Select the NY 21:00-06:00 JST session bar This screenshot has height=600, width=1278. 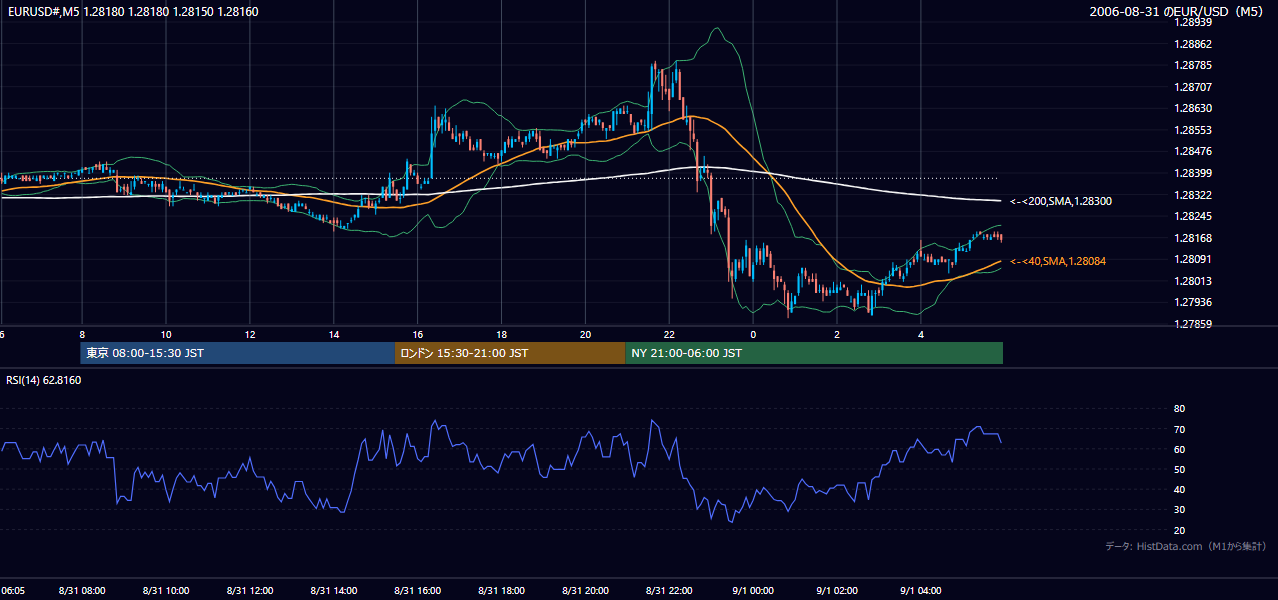pos(814,353)
